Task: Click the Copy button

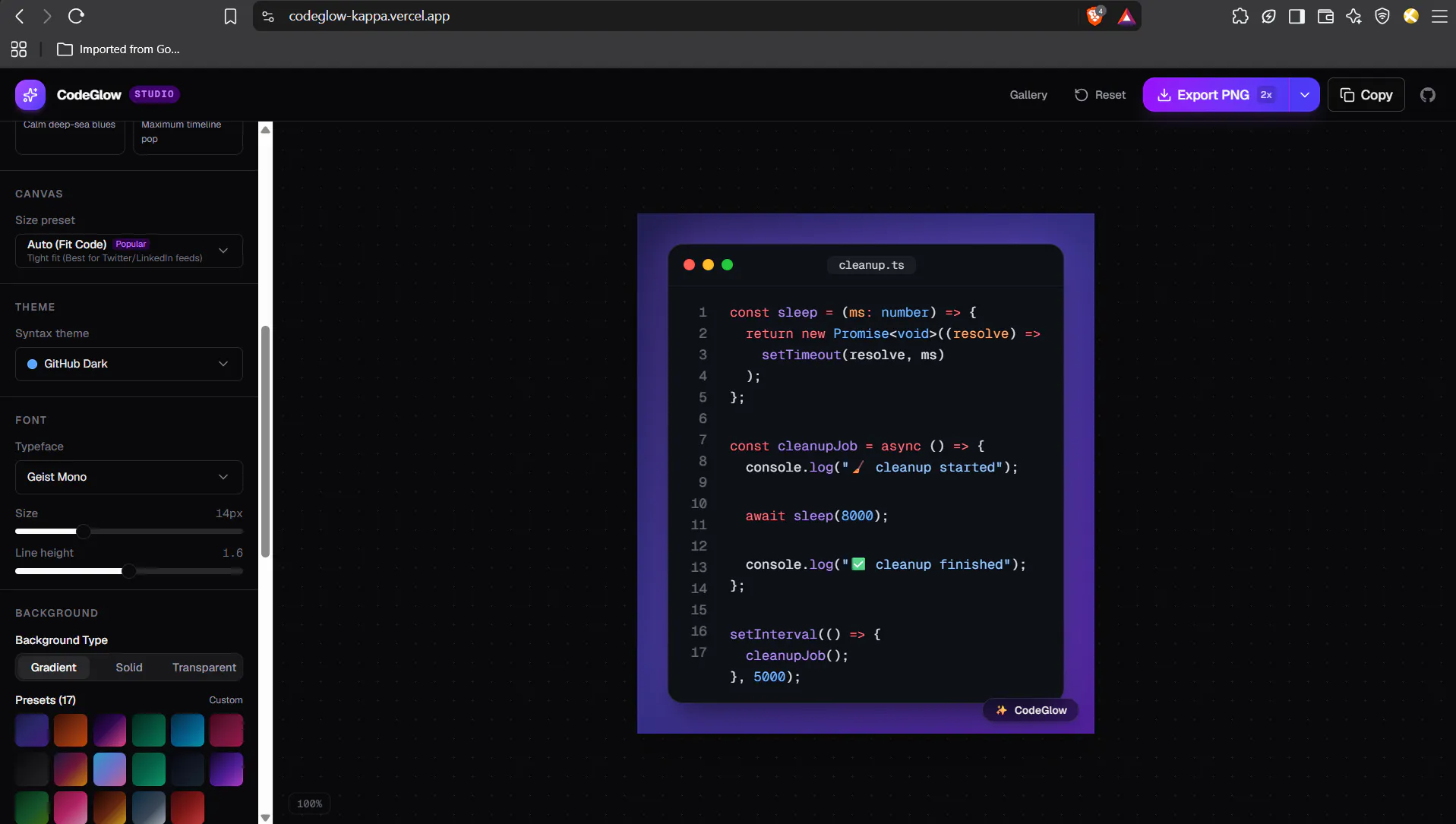Action: tap(1366, 95)
